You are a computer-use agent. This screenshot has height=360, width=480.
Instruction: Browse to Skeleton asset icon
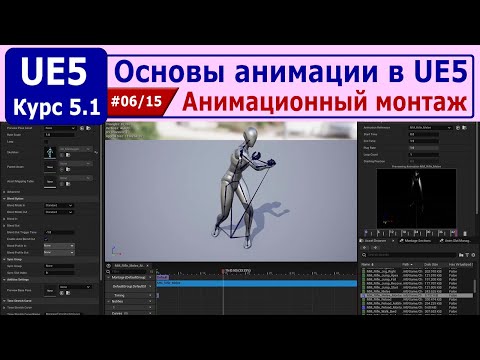tap(68, 155)
